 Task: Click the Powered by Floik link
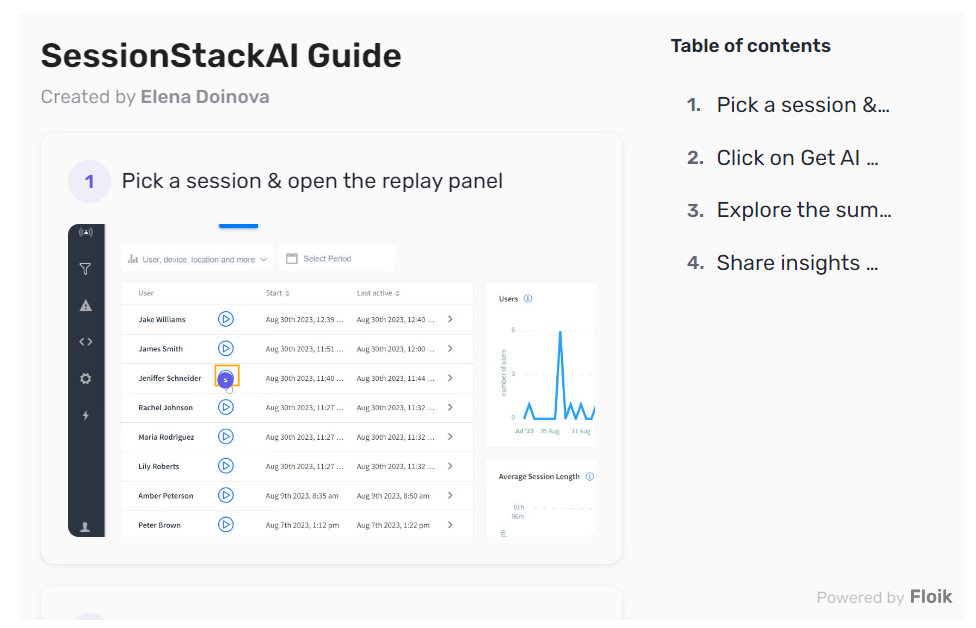coord(884,597)
